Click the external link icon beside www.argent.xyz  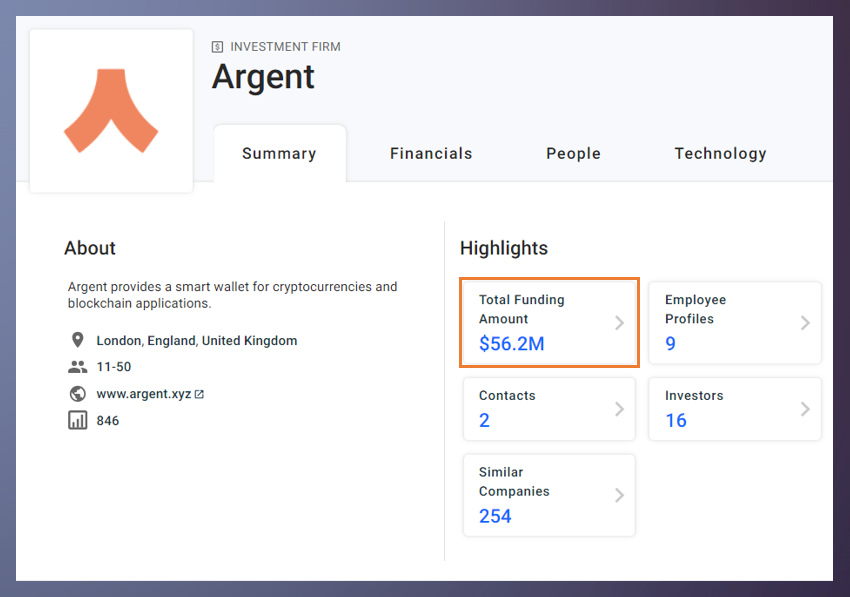click(x=199, y=394)
